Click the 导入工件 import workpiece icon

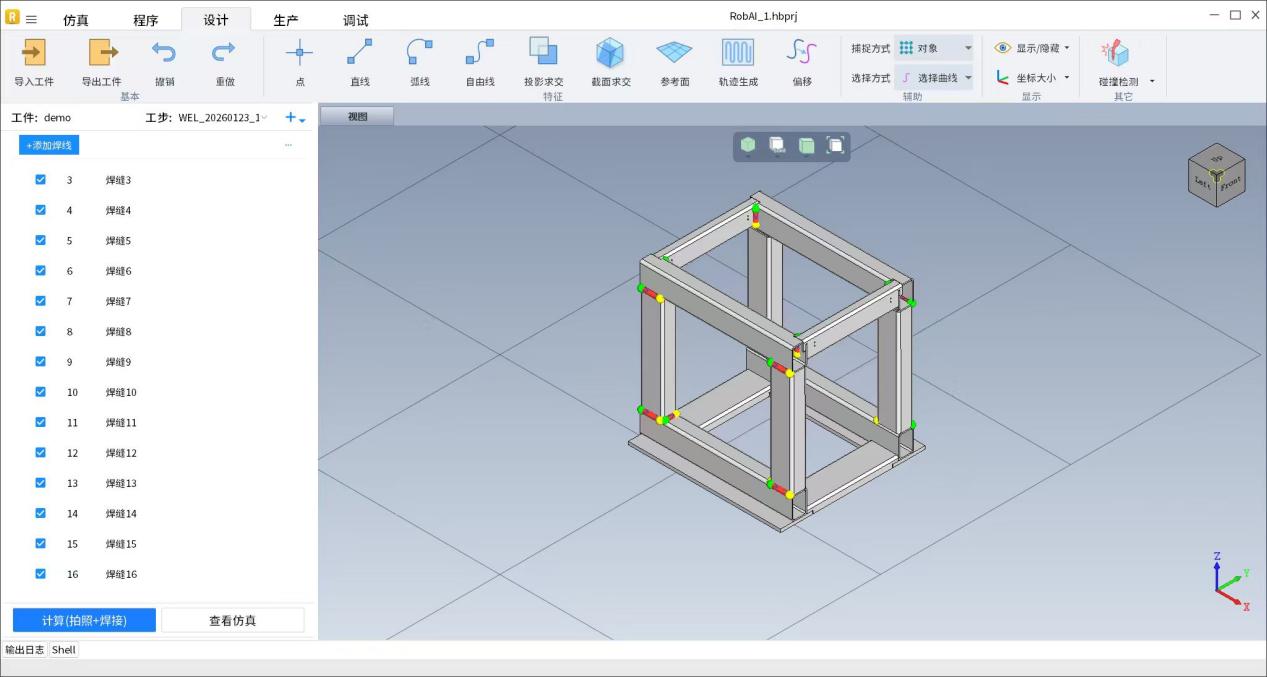click(34, 53)
